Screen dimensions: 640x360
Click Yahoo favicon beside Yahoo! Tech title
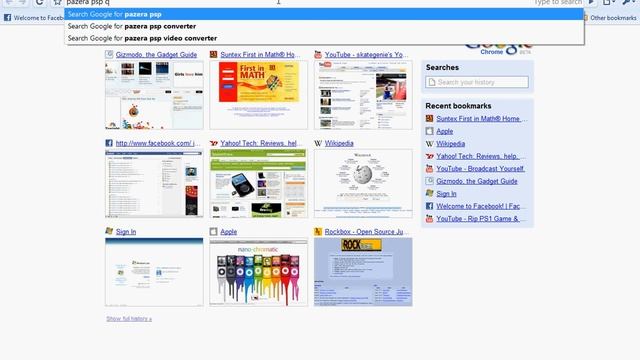coord(213,143)
